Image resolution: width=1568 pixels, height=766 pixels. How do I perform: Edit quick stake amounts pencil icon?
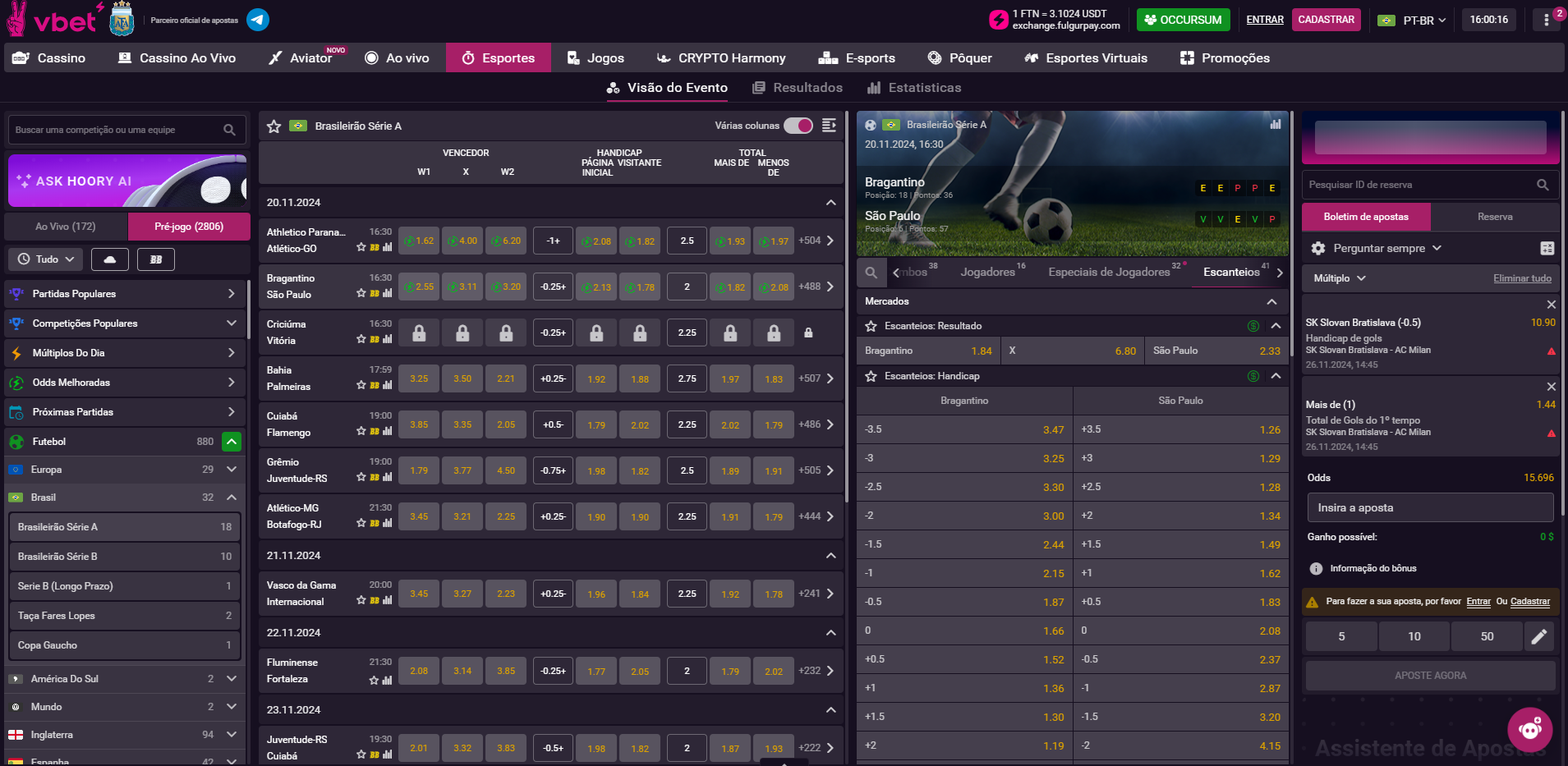(1539, 636)
